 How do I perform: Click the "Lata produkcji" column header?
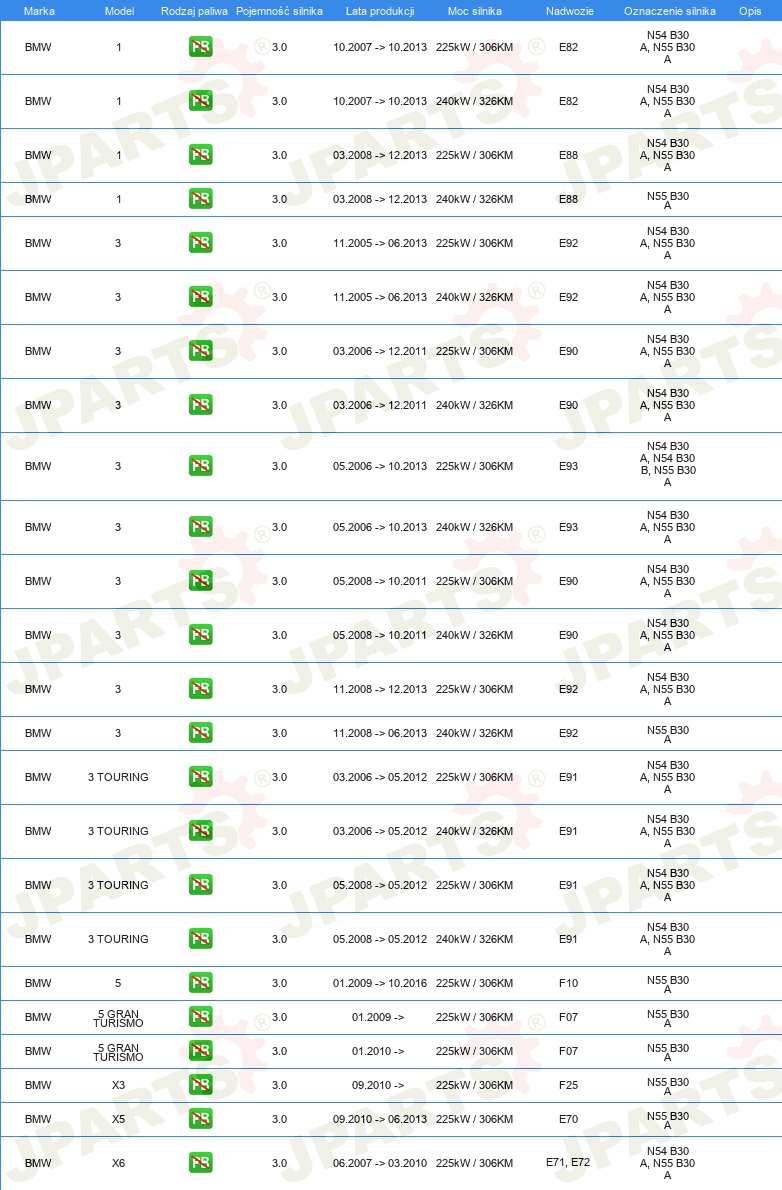pyautogui.click(x=378, y=11)
